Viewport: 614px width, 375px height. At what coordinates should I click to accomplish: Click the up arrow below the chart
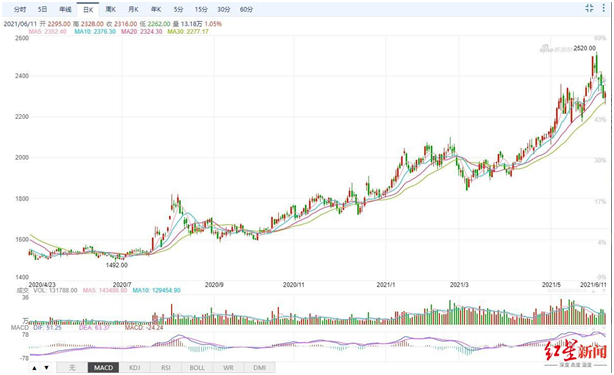(34, 368)
